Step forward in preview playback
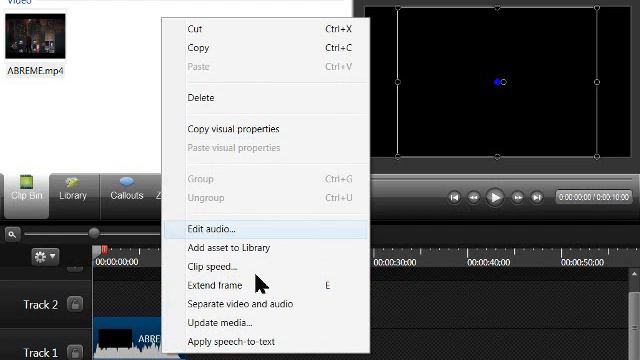Viewport: 640px width, 360px height. [x=518, y=198]
